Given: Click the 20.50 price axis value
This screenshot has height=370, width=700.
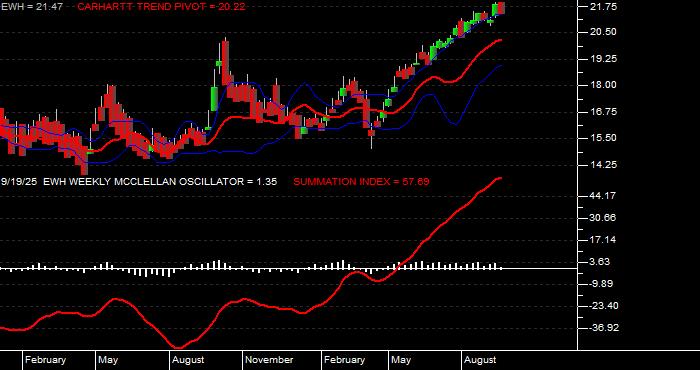Looking at the screenshot, I should (x=604, y=32).
